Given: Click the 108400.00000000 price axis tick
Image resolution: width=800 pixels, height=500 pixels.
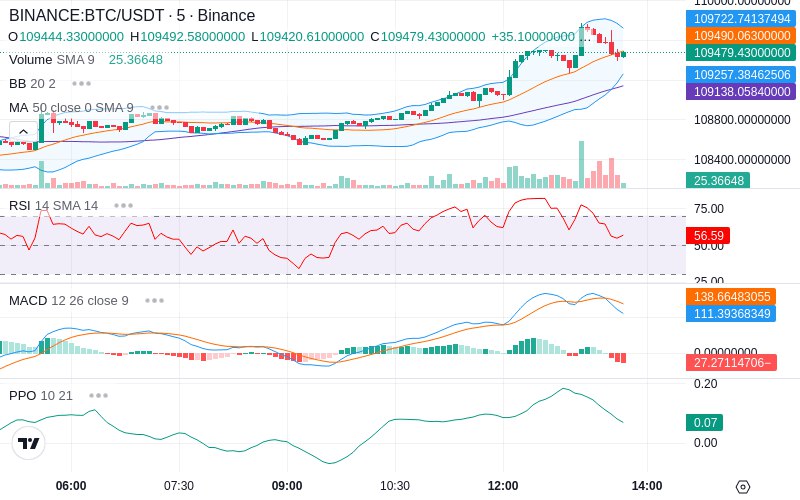Looking at the screenshot, I should click(742, 160).
